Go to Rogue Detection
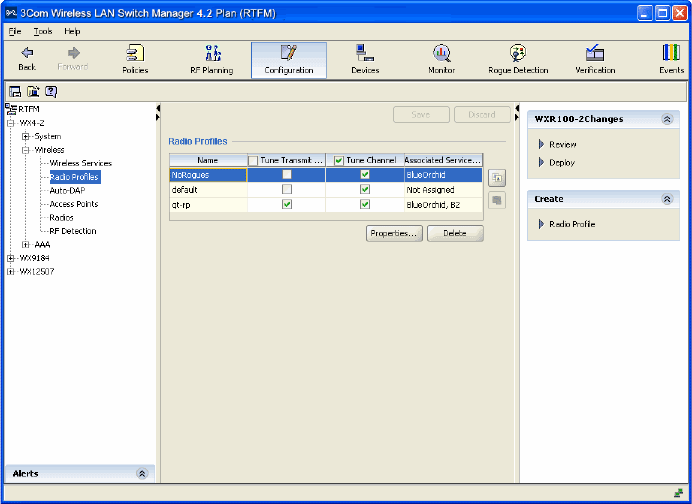The image size is (692, 504). click(518, 60)
